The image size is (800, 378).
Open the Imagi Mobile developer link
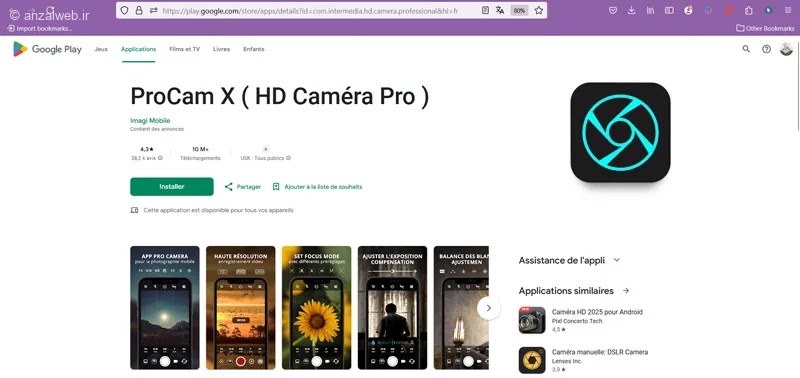click(150, 120)
